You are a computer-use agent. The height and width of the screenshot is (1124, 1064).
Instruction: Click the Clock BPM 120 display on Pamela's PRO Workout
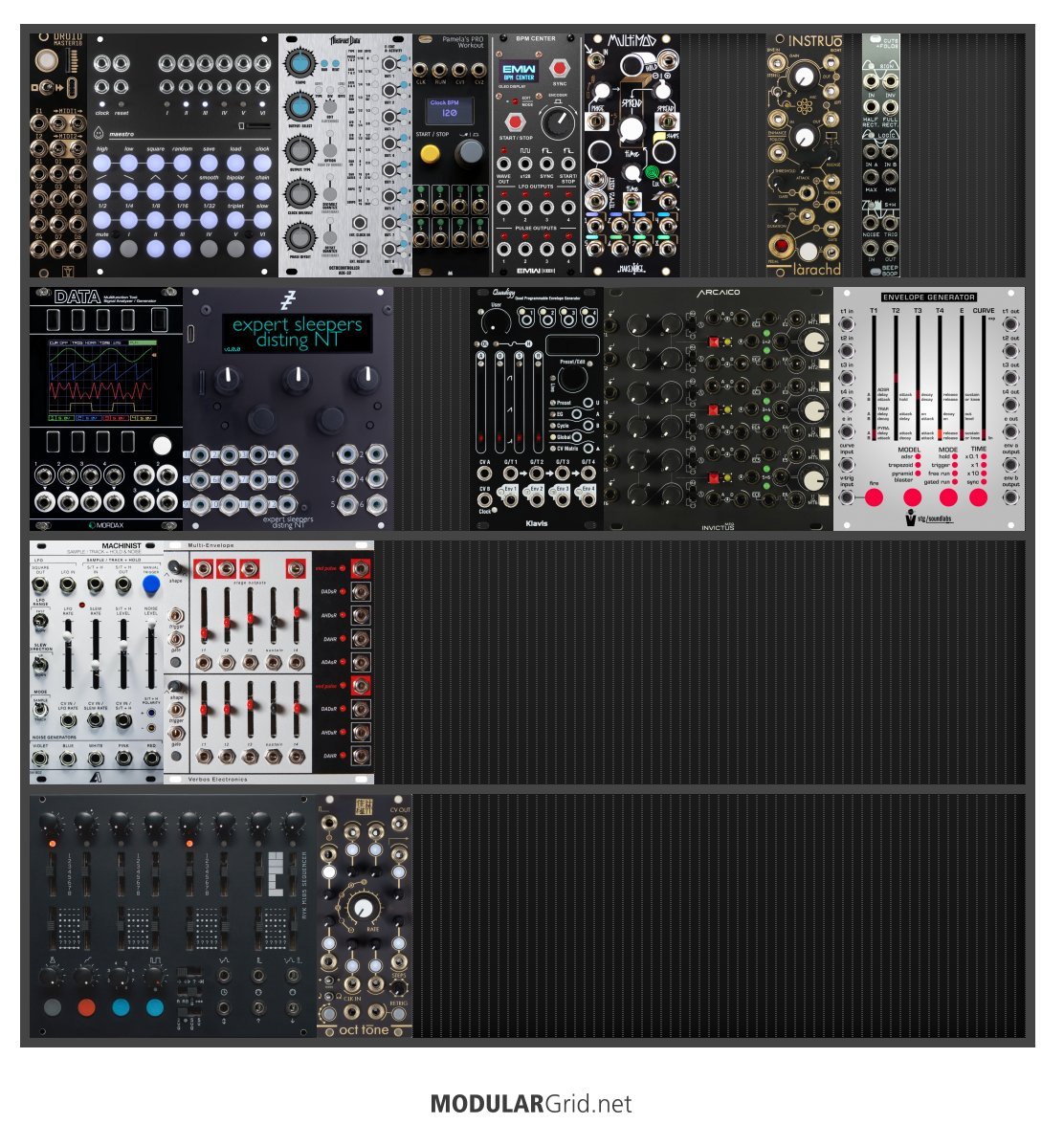pyautogui.click(x=449, y=110)
